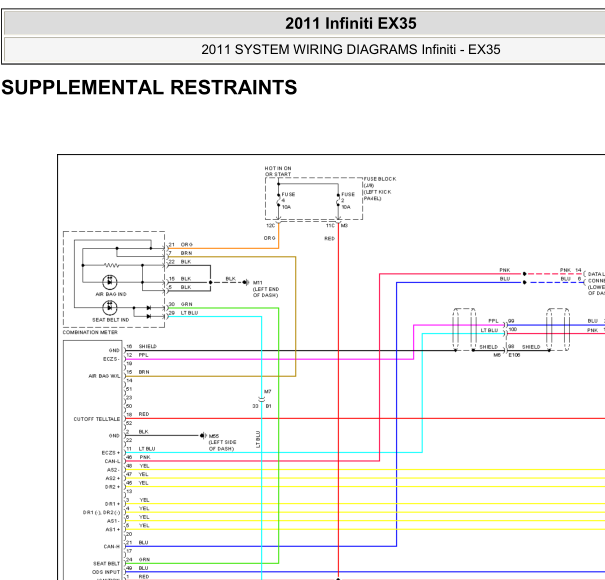Click the 'CAN-H' pin label

[112, 546]
